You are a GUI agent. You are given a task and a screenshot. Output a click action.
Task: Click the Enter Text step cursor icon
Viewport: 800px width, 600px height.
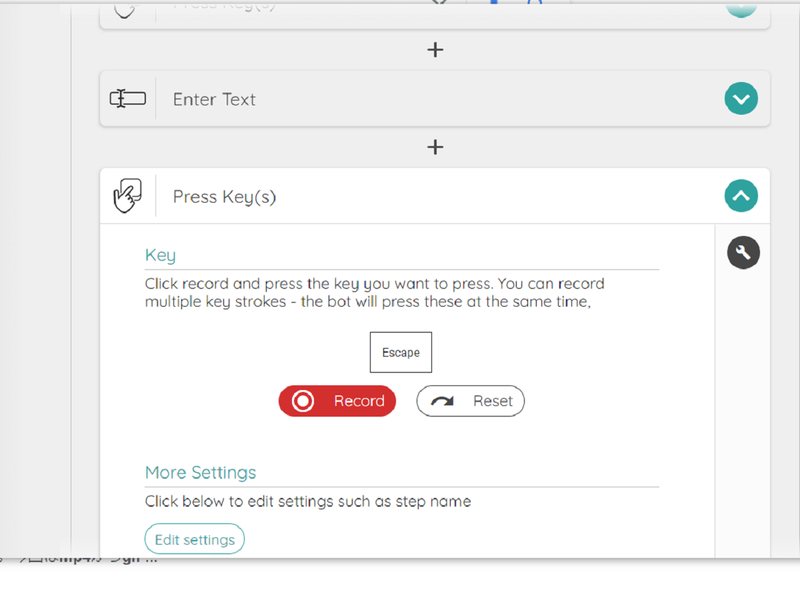pos(127,99)
